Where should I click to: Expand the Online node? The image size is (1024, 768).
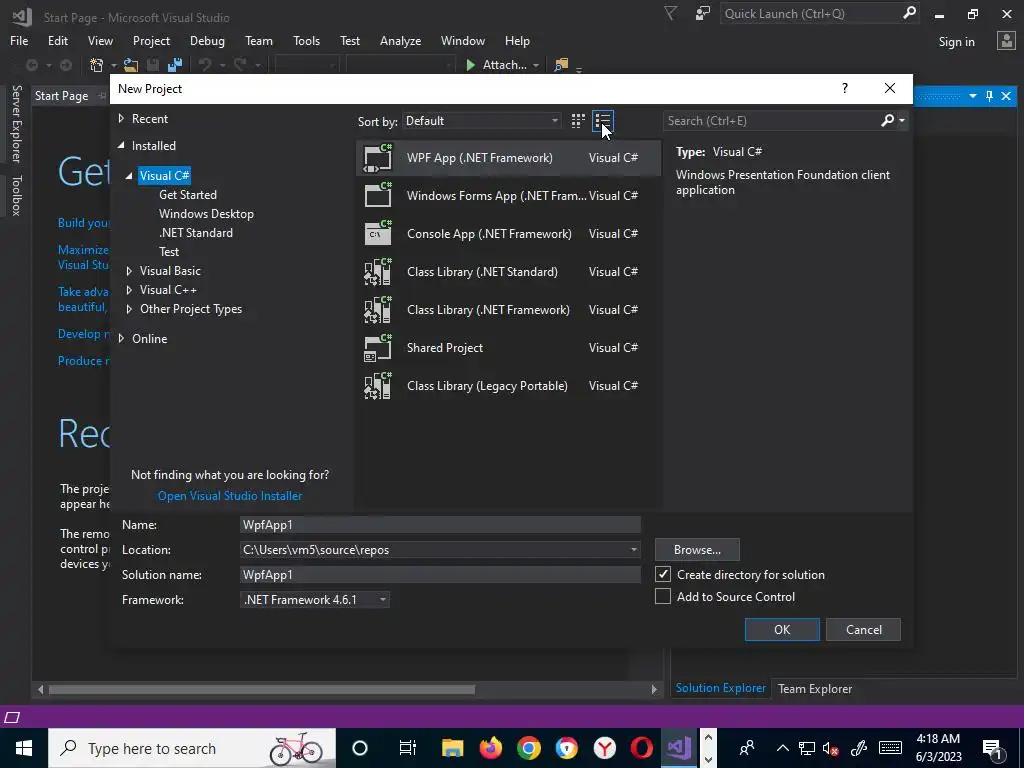(x=121, y=338)
